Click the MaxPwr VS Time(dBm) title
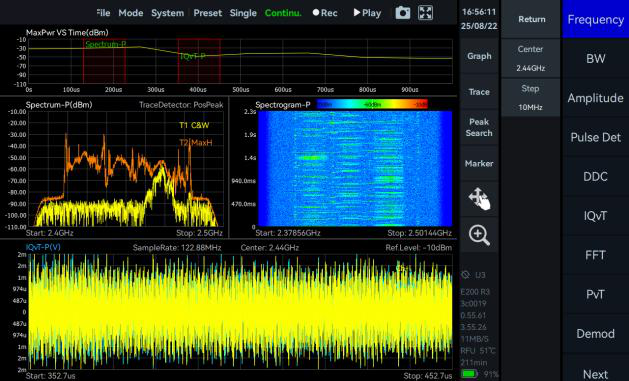The image size is (629, 381). 67,32
